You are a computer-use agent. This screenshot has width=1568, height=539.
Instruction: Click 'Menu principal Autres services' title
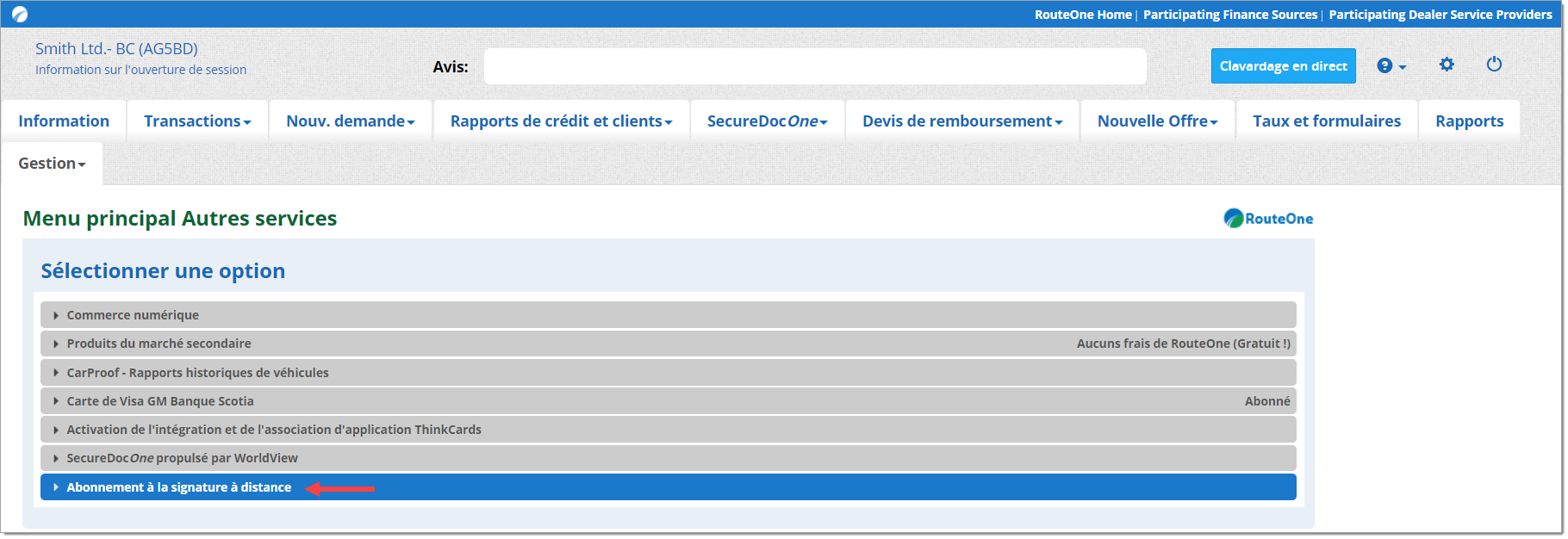pyautogui.click(x=180, y=219)
